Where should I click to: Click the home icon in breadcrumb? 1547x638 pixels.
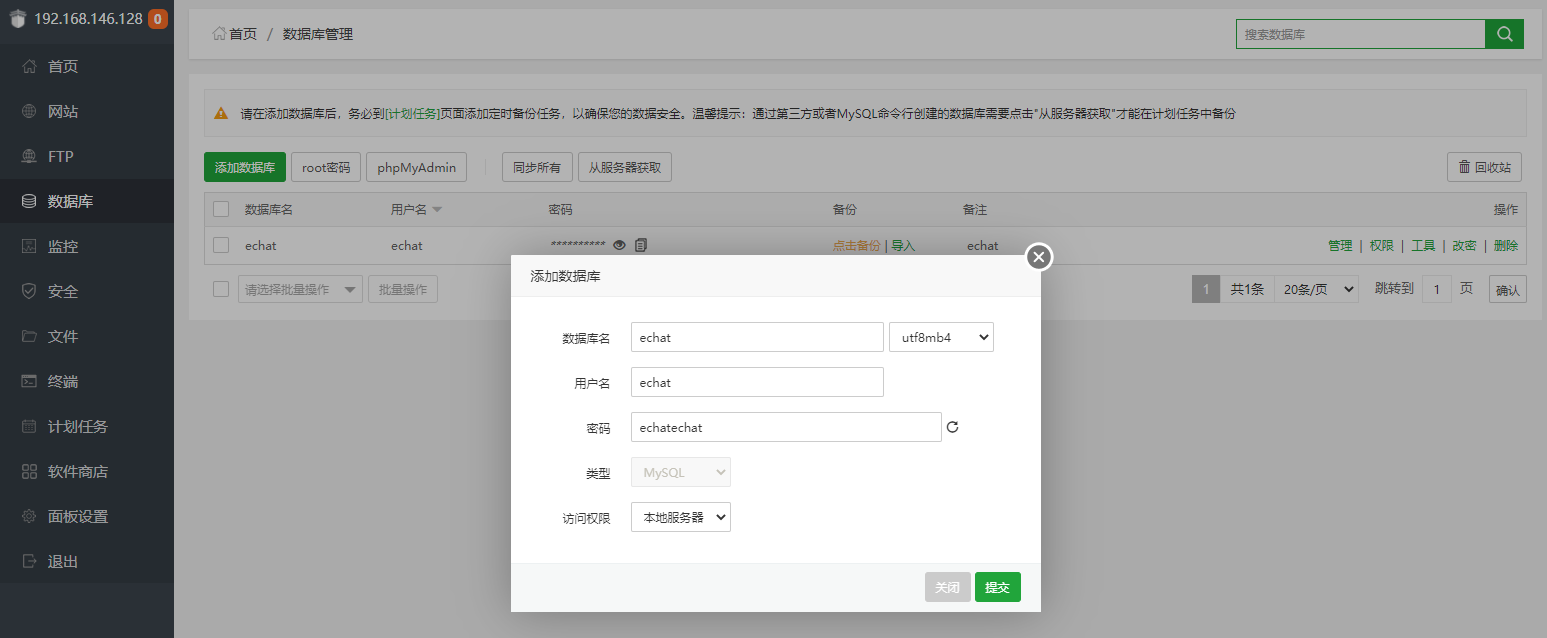coord(219,34)
